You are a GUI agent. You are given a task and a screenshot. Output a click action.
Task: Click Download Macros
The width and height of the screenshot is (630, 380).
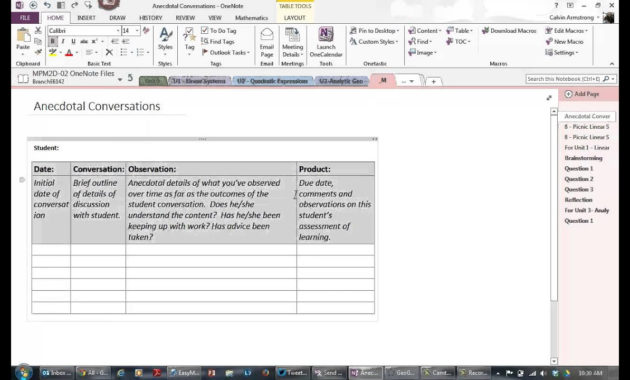coord(509,31)
